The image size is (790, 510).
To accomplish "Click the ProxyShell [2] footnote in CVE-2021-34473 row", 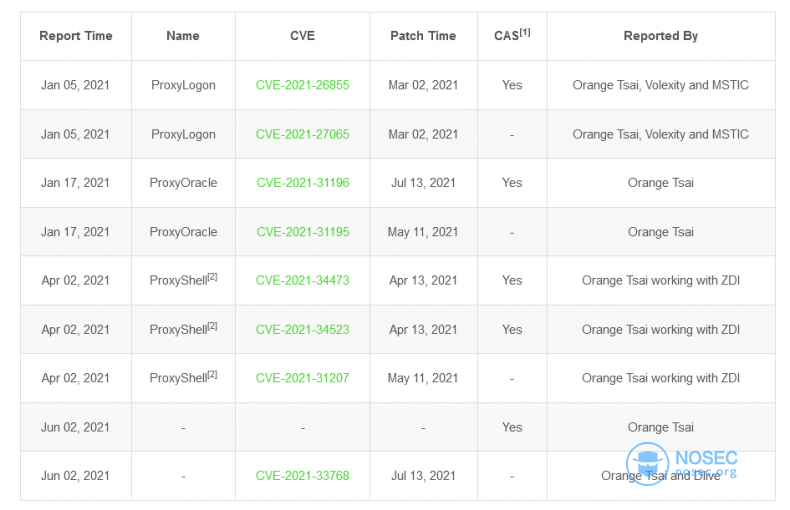I will 213,277.
